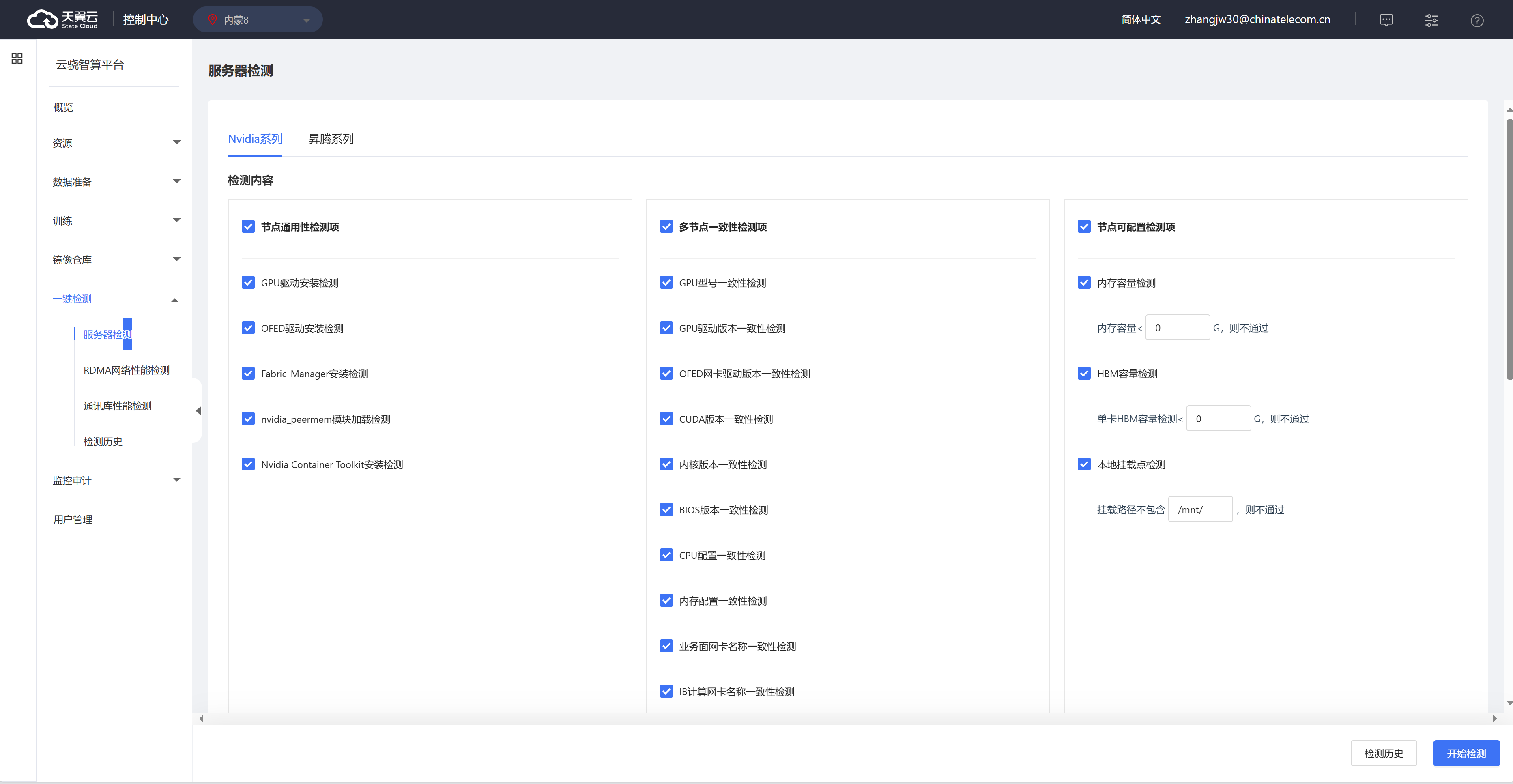The image size is (1513, 784).
Task: Open RDMA网络性能检测 submenu item
Action: click(126, 370)
